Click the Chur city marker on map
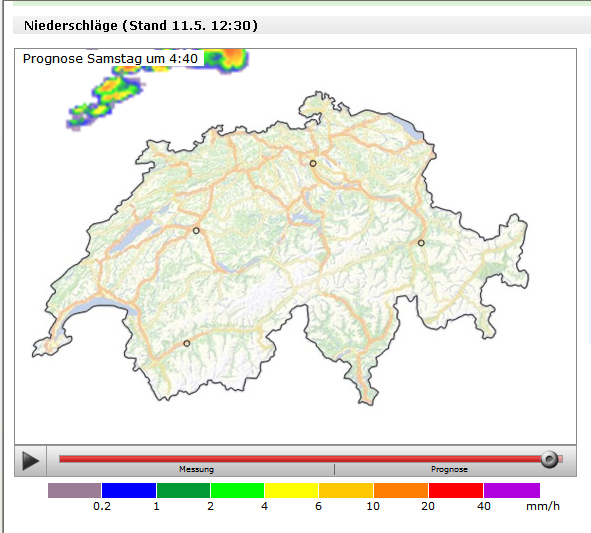The image size is (591, 533). 421,243
